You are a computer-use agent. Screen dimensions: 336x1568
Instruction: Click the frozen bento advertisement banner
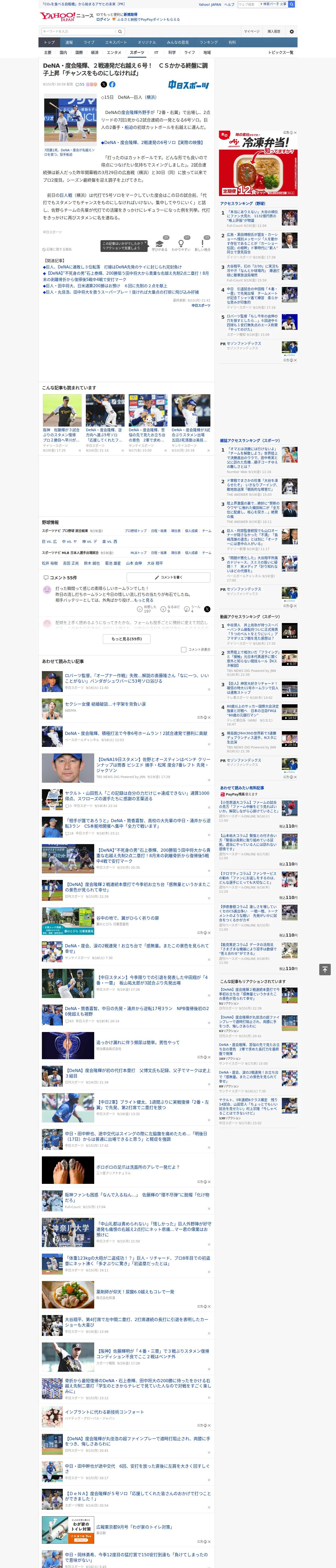pyautogui.click(x=259, y=163)
